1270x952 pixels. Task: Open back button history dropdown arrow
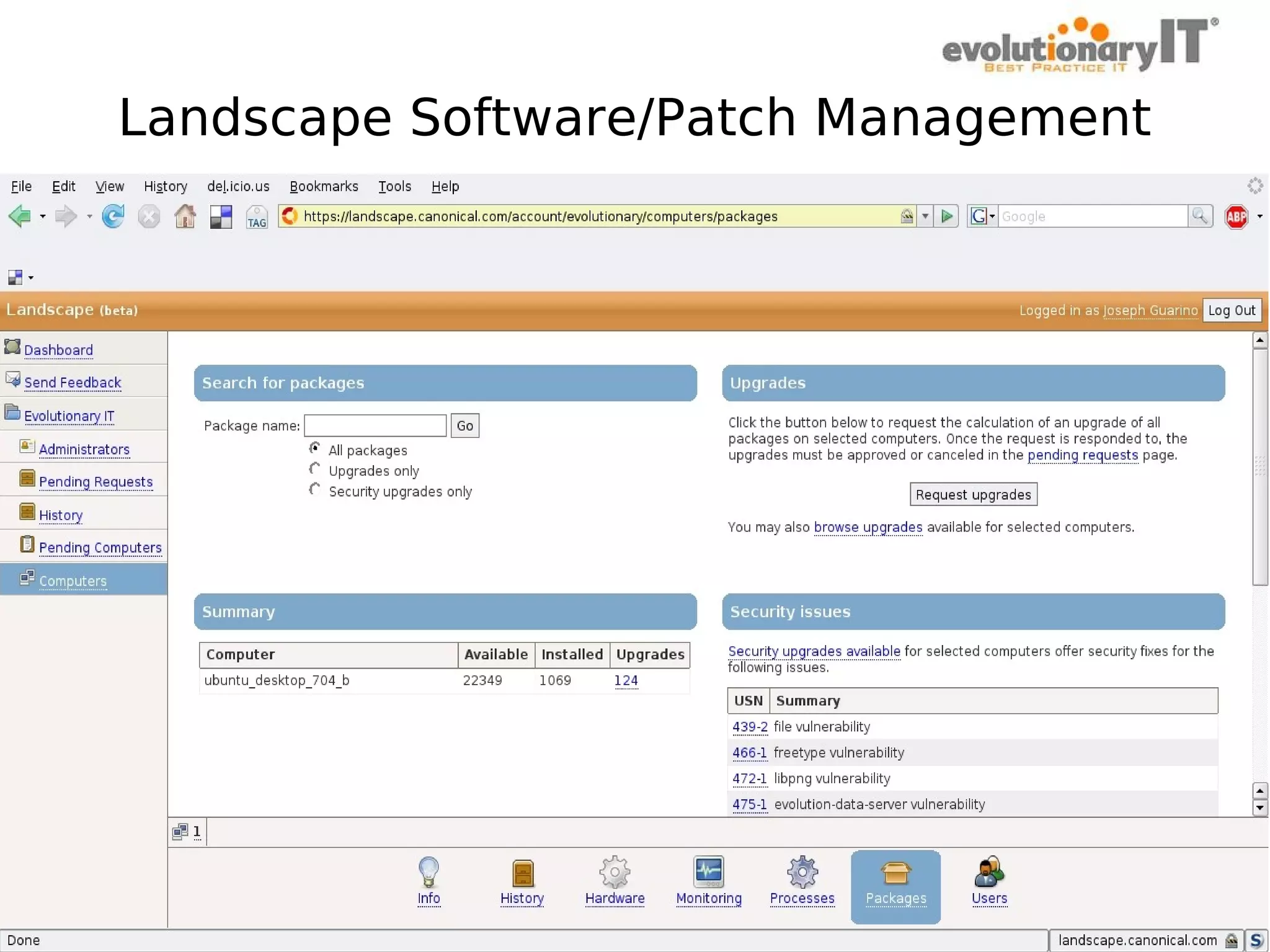click(43, 216)
